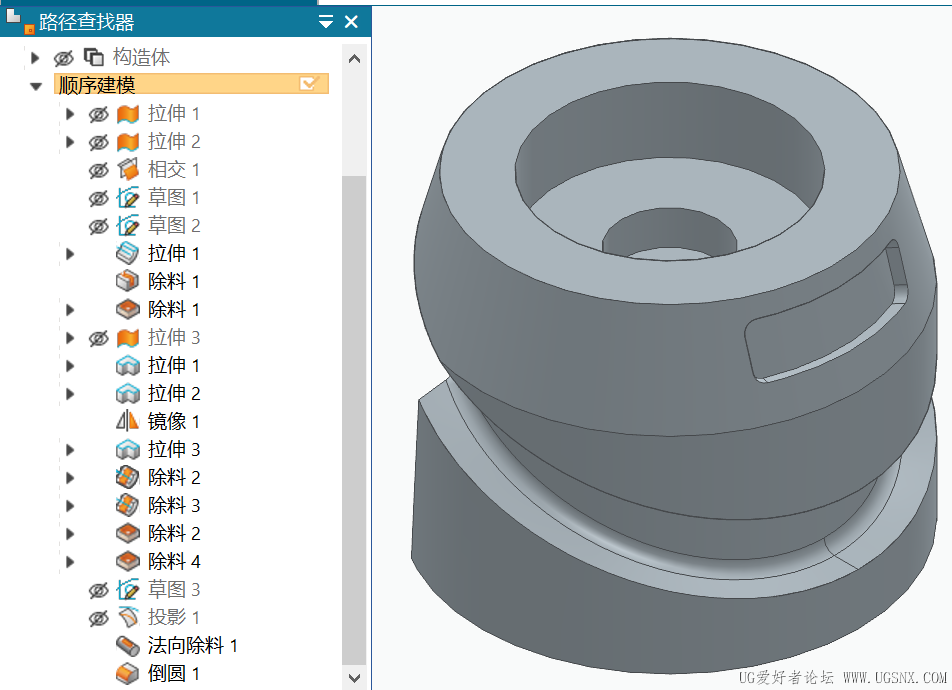Screen dimensions: 952x690
Task: Click the PathFinder scrollbar down arrow
Action: [x=355, y=678]
